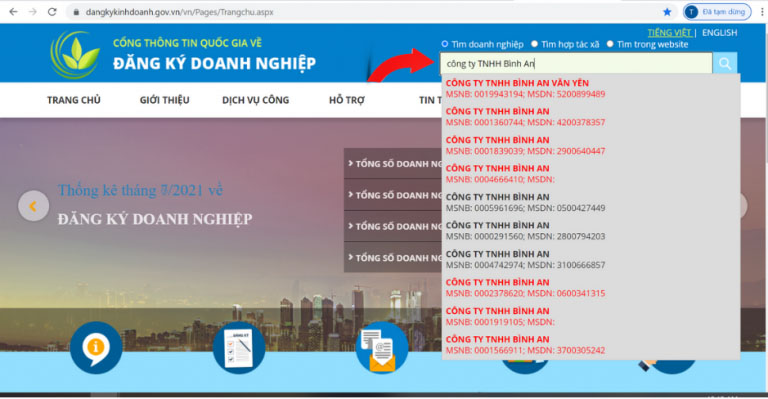The height and width of the screenshot is (399, 768).
Task: Click the address bar URL
Action: 179,12
